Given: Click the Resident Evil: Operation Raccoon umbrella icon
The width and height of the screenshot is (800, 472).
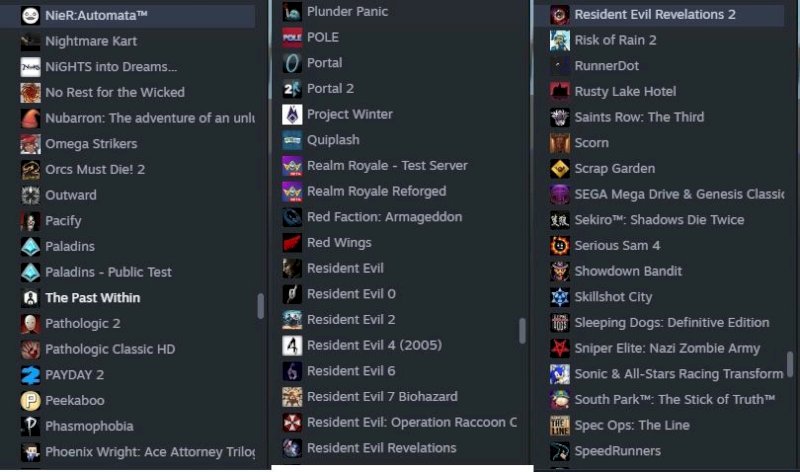Looking at the screenshot, I should 292,423.
